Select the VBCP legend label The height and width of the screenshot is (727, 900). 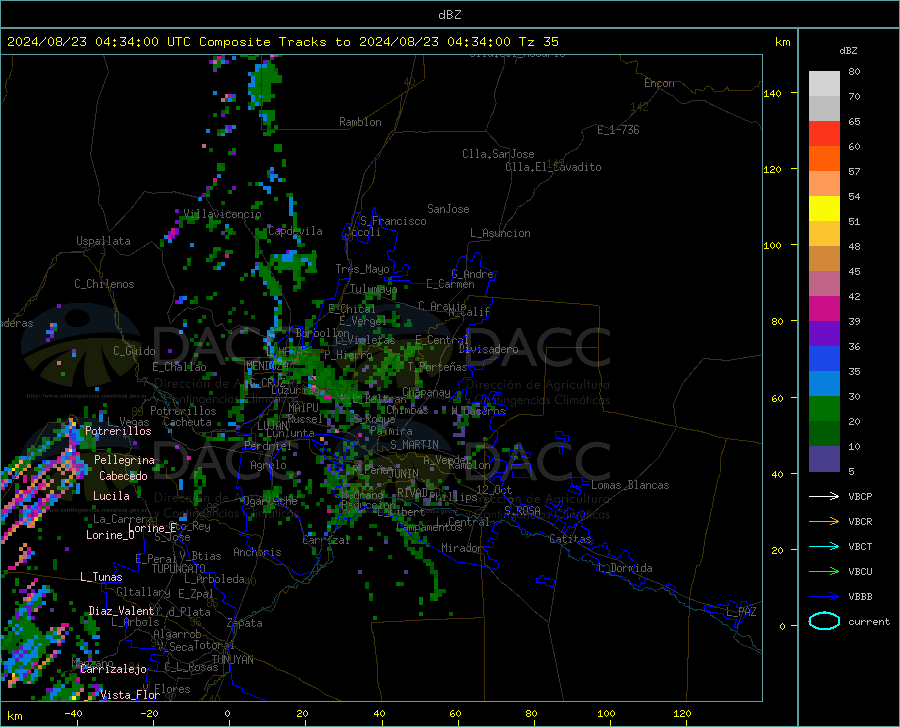(x=860, y=496)
